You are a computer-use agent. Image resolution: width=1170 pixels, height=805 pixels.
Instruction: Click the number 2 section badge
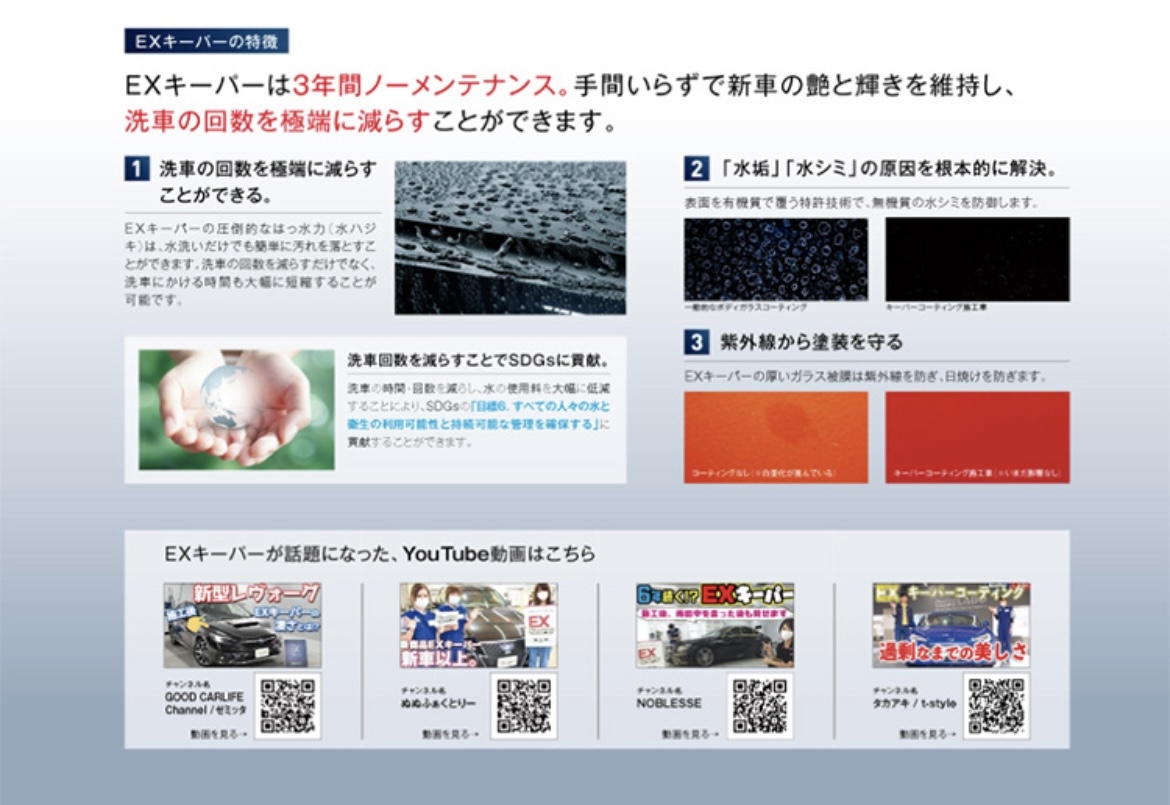(696, 168)
